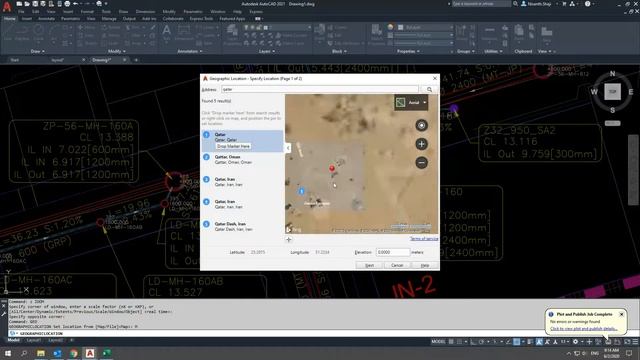The image size is (640, 360).
Task: Click the small plus icon below the map
Action: pyautogui.click(x=289, y=240)
